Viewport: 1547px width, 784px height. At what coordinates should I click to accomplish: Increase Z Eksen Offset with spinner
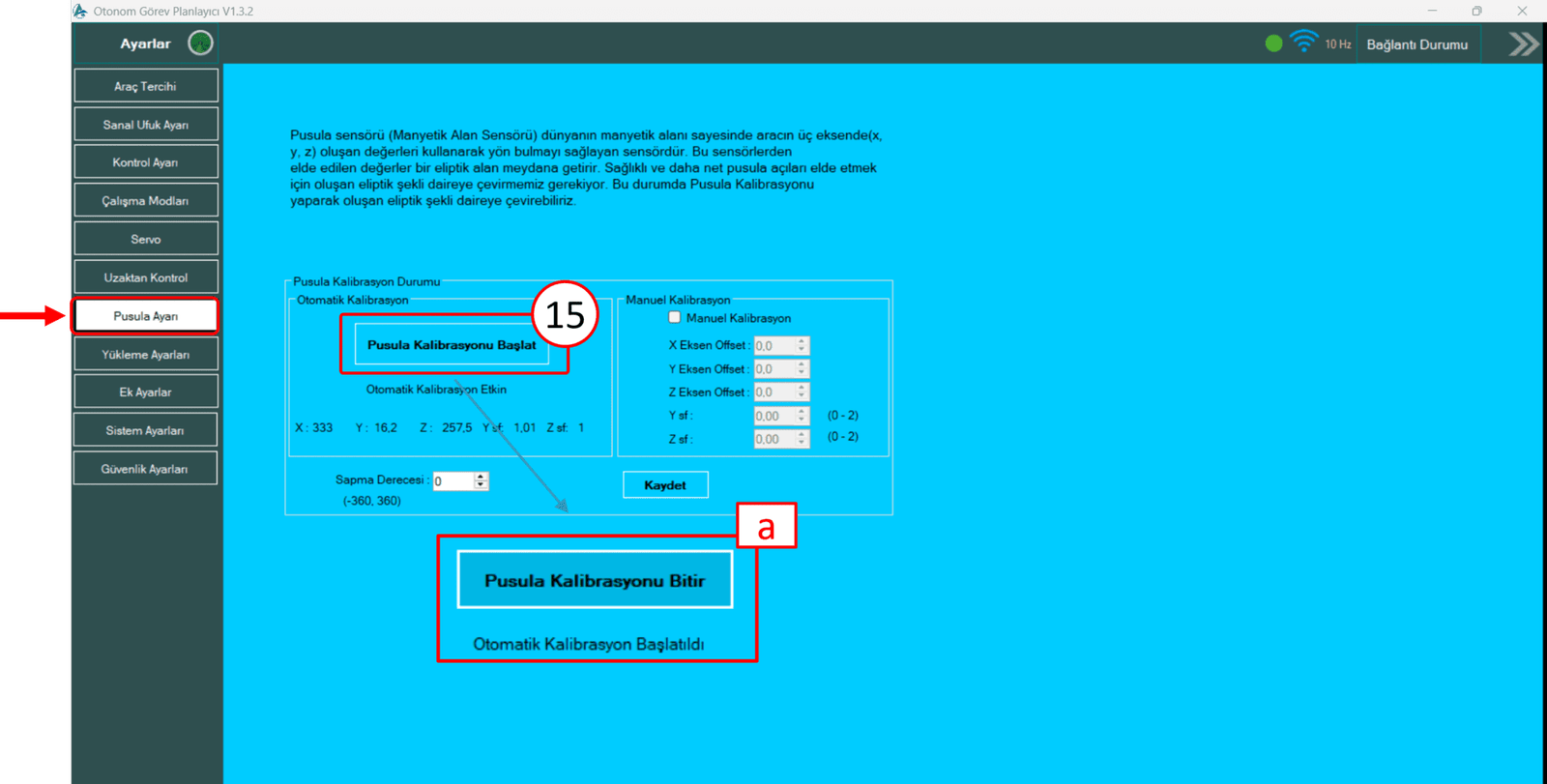(x=802, y=389)
